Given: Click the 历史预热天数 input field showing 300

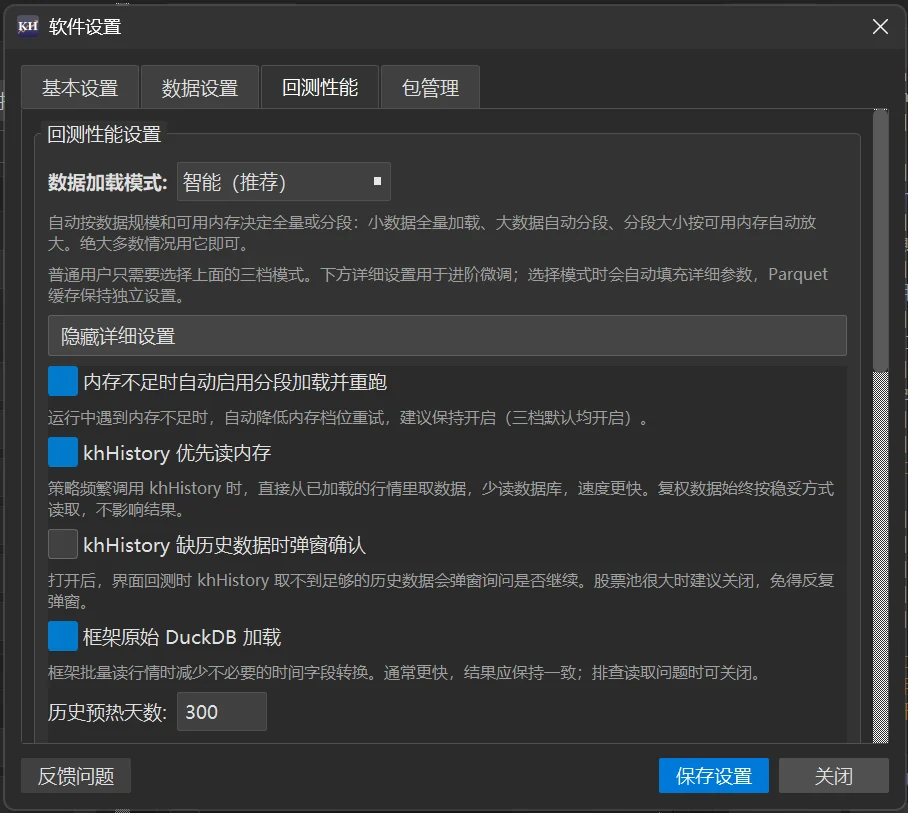Looking at the screenshot, I should (x=222, y=712).
